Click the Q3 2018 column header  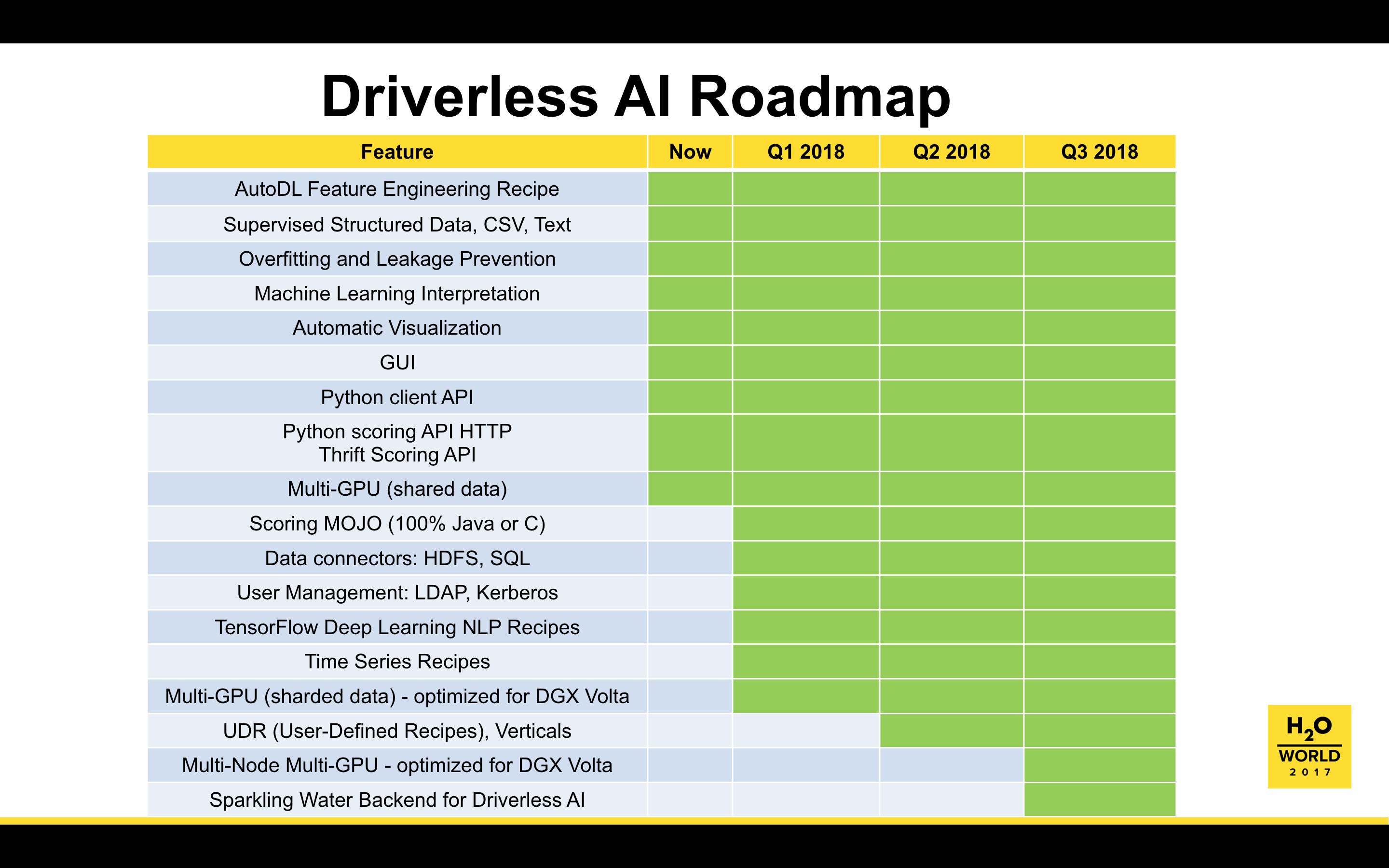1099,152
